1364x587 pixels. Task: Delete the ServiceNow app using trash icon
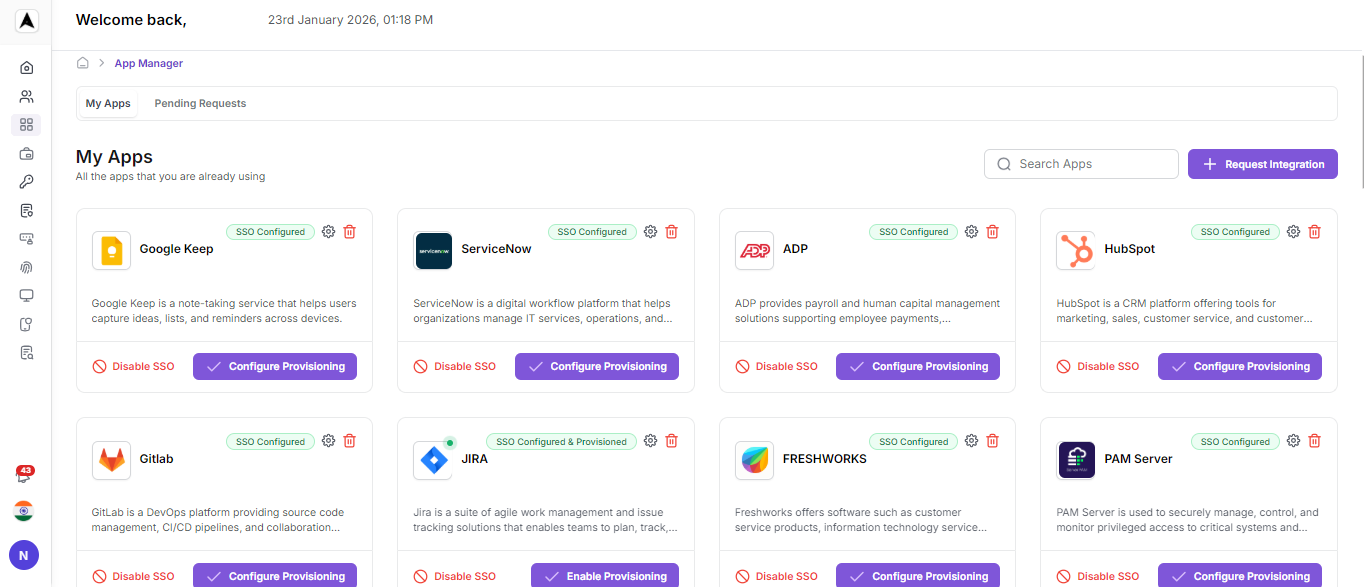pyautogui.click(x=671, y=232)
